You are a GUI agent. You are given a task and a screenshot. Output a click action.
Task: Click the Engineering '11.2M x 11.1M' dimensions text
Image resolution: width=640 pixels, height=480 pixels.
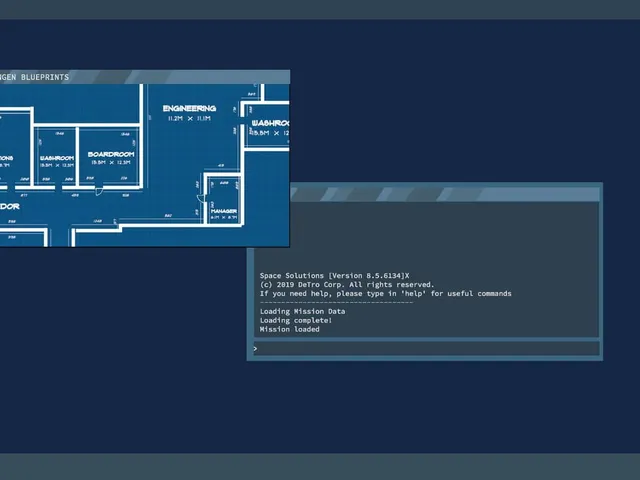click(x=189, y=118)
